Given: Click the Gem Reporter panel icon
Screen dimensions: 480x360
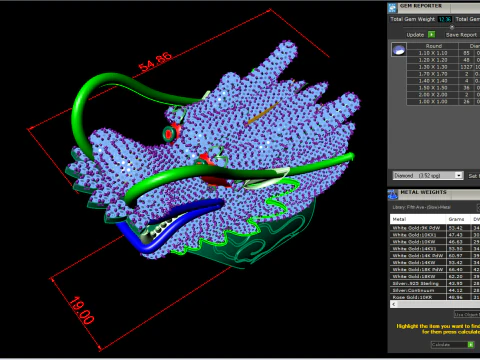Looking at the screenshot, I should 392,7.
